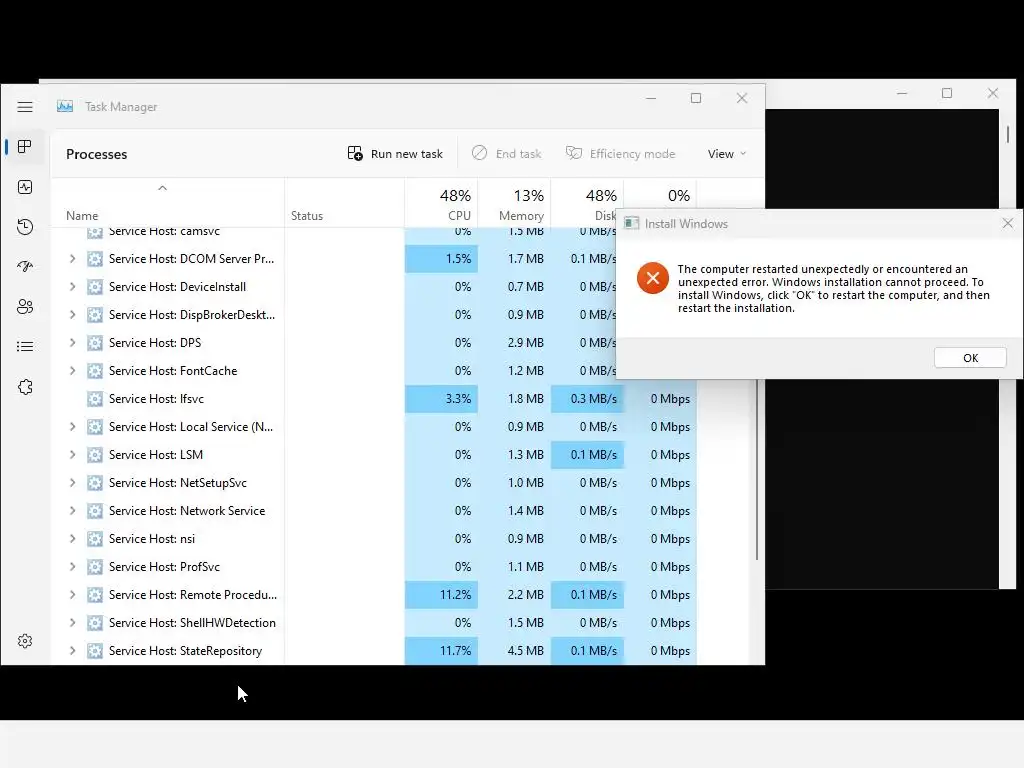1024x768 pixels.
Task: Open the View dropdown menu
Action: [x=726, y=153]
